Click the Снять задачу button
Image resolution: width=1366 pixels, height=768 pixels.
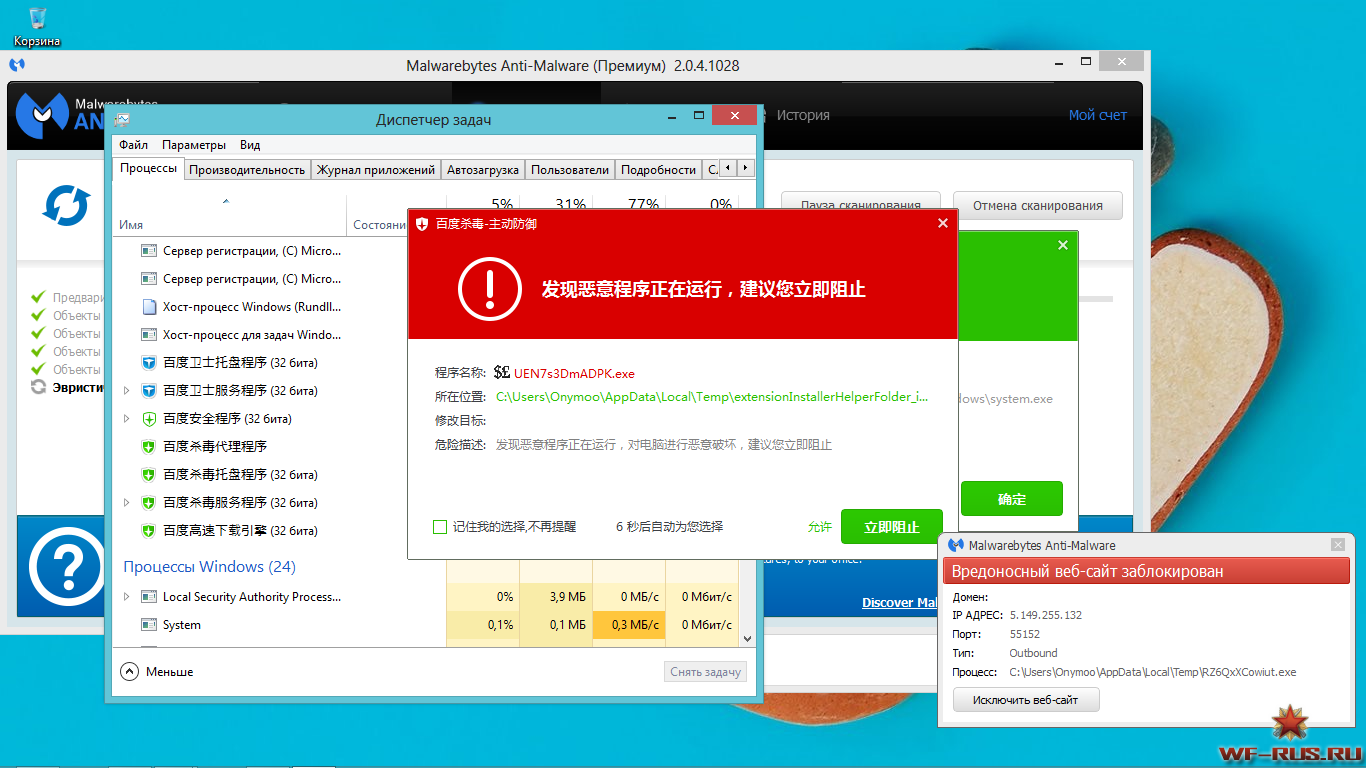coord(706,672)
